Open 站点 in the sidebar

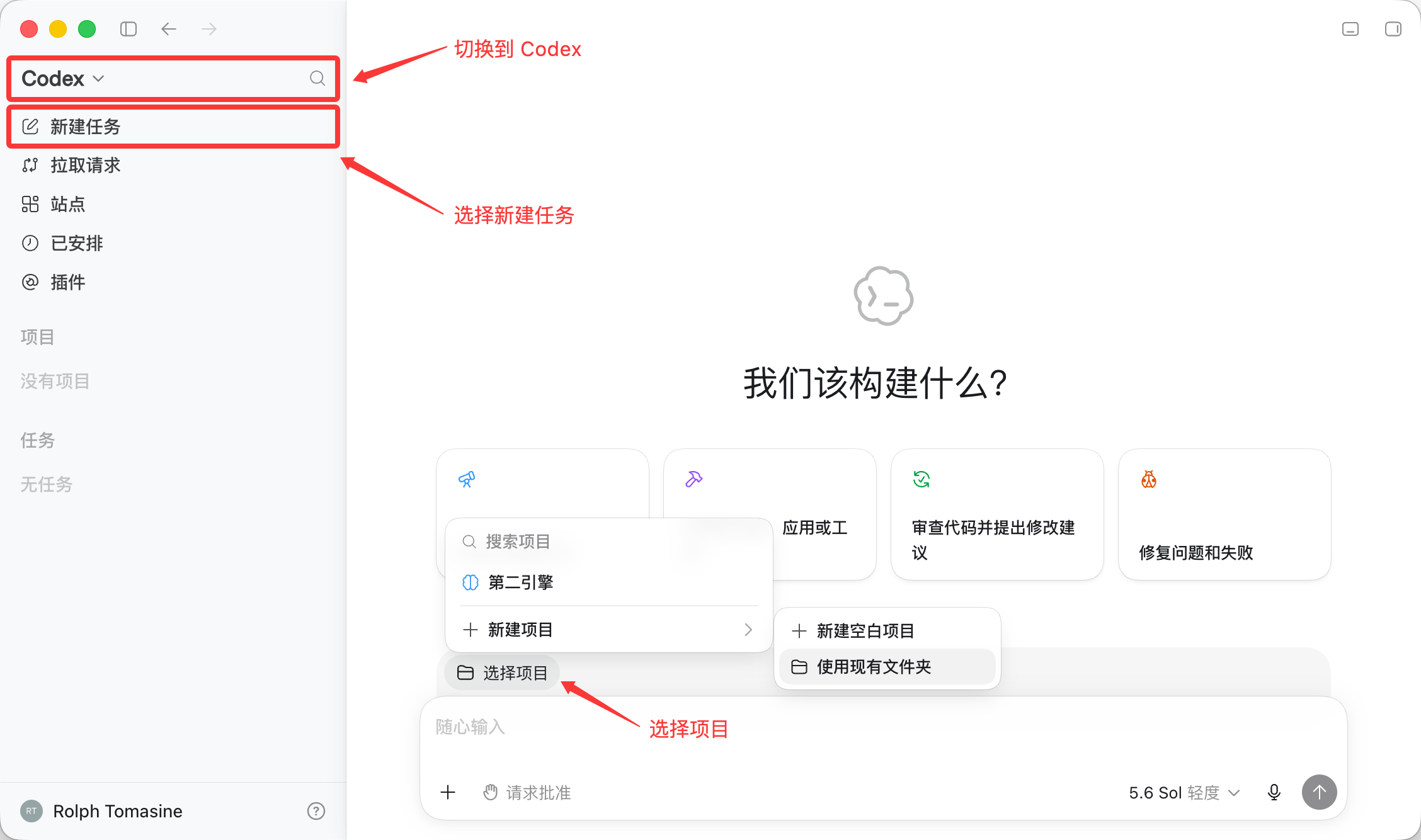point(173,205)
